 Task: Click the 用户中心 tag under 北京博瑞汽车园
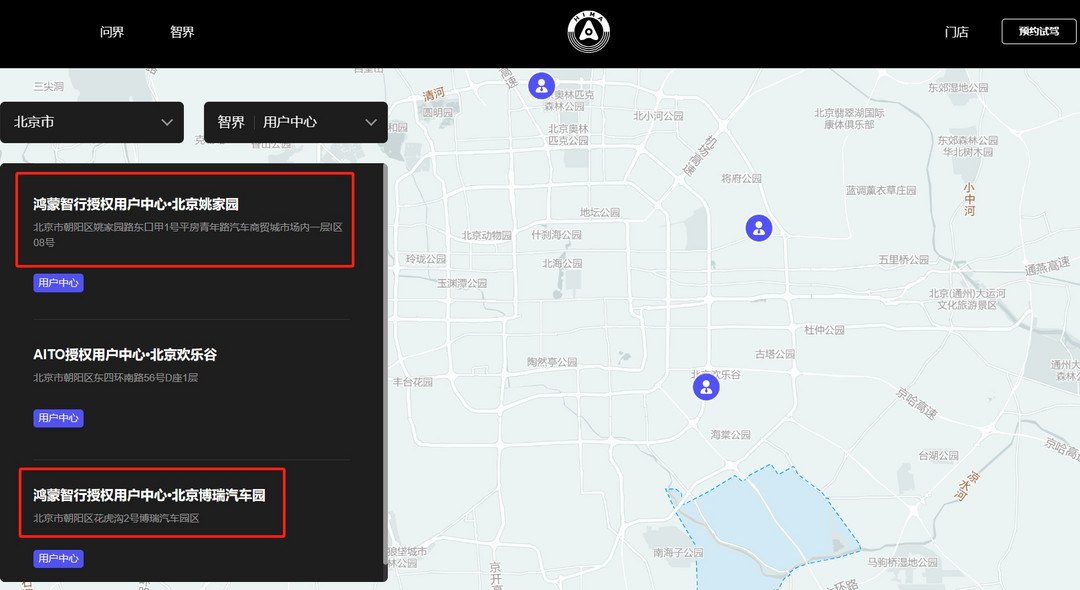[x=59, y=558]
